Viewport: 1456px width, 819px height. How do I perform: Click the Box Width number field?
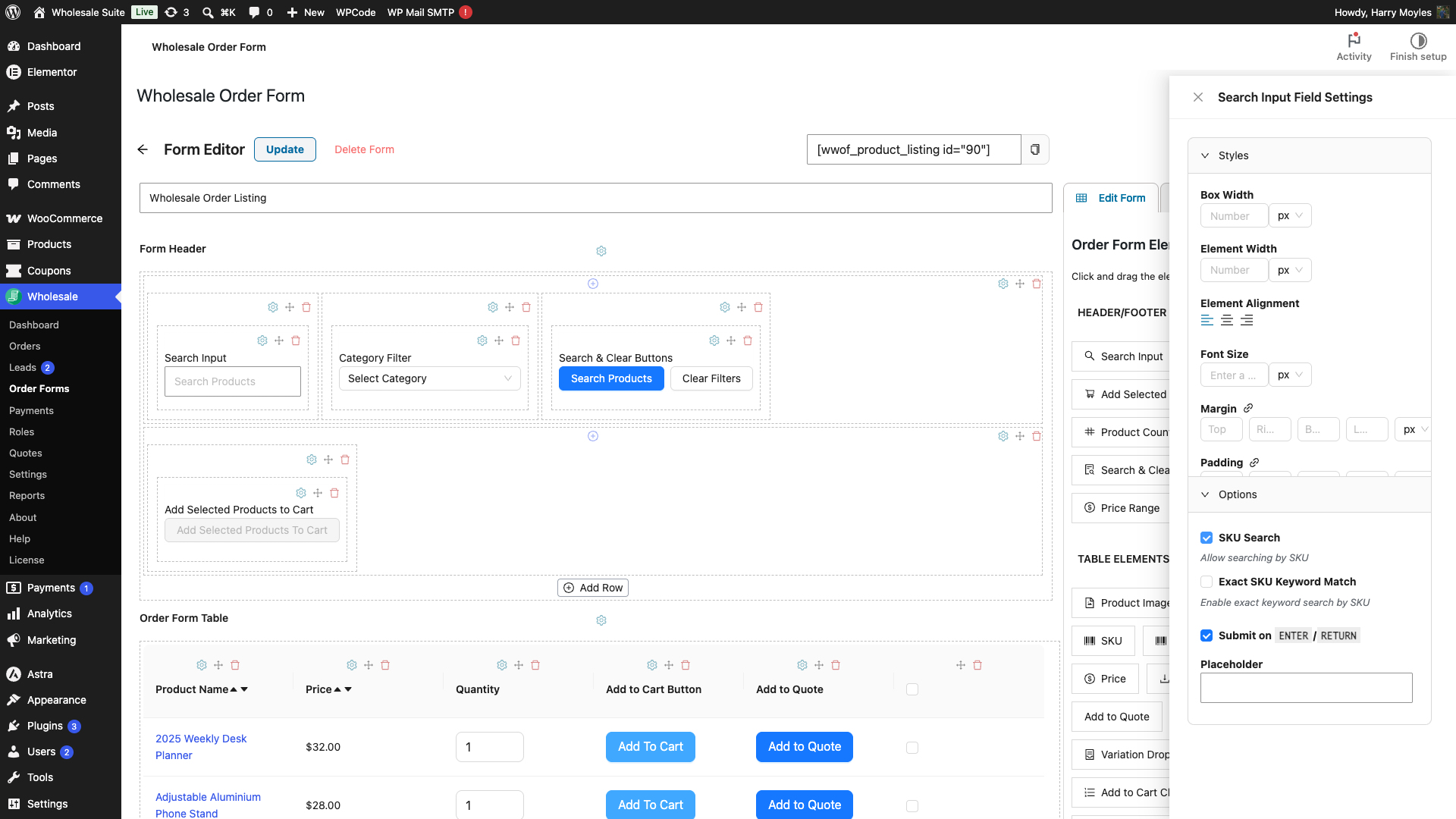(x=1234, y=215)
